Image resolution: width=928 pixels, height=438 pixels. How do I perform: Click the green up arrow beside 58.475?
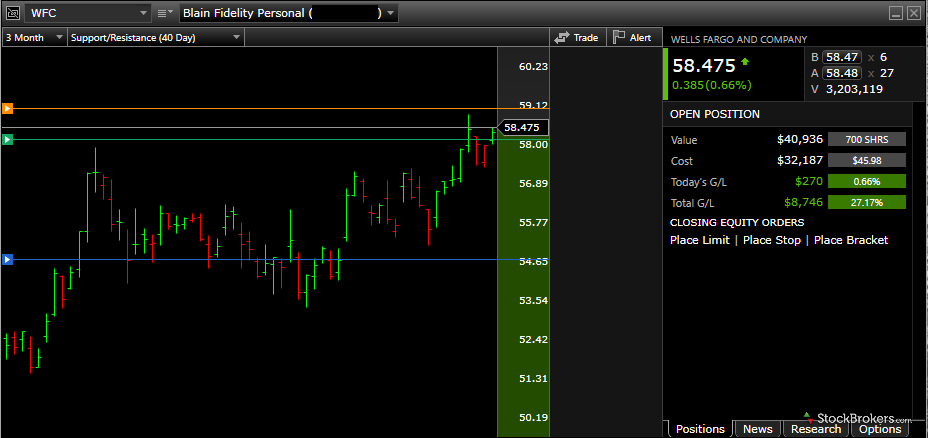745,61
